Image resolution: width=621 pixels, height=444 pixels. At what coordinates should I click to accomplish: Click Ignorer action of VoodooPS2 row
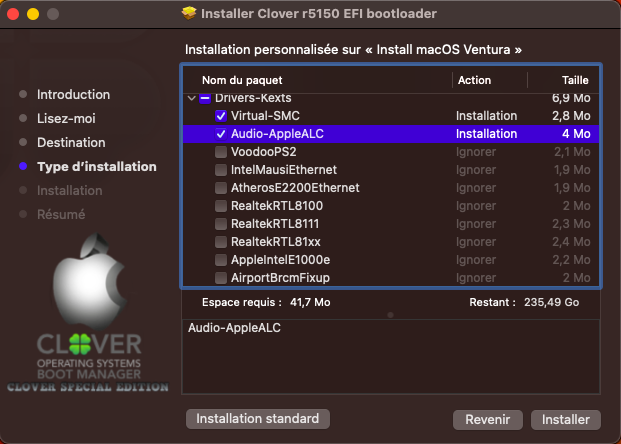coord(476,152)
